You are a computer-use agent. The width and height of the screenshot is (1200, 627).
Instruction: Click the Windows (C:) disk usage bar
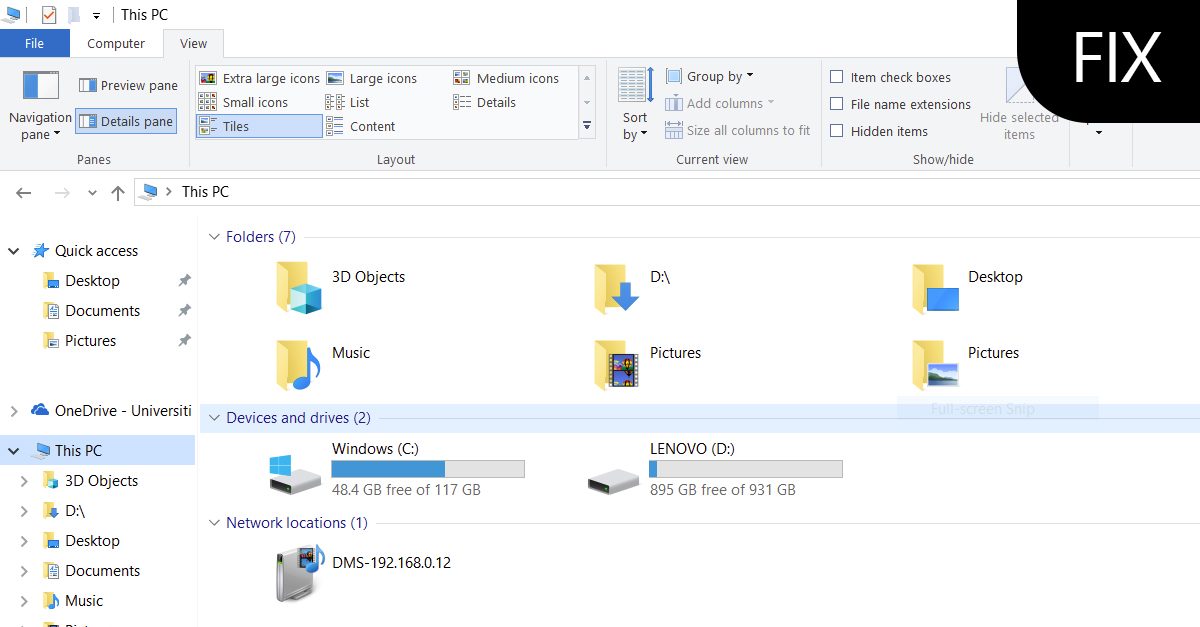(x=428, y=468)
